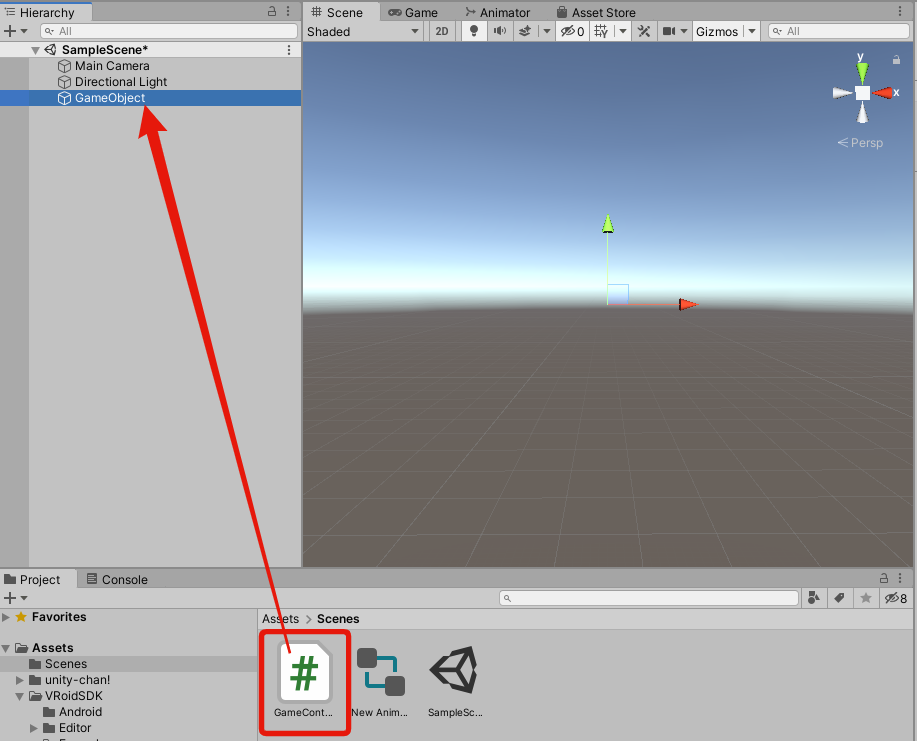
Task: Open the Shaded draw mode dropdown
Action: tap(363, 31)
